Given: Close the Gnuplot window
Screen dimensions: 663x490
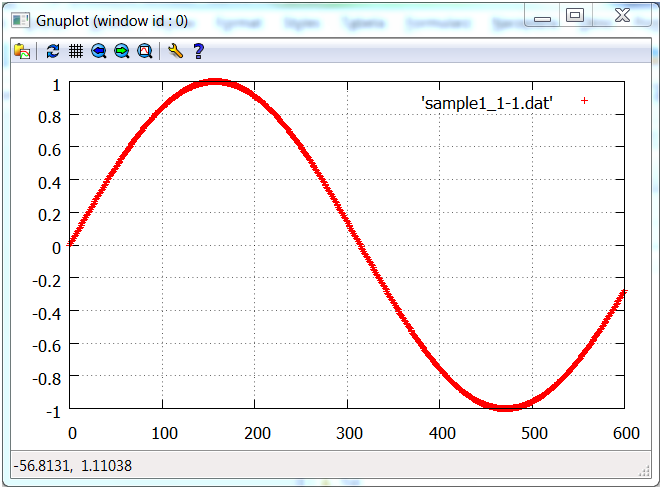Looking at the screenshot, I should 618,16.
